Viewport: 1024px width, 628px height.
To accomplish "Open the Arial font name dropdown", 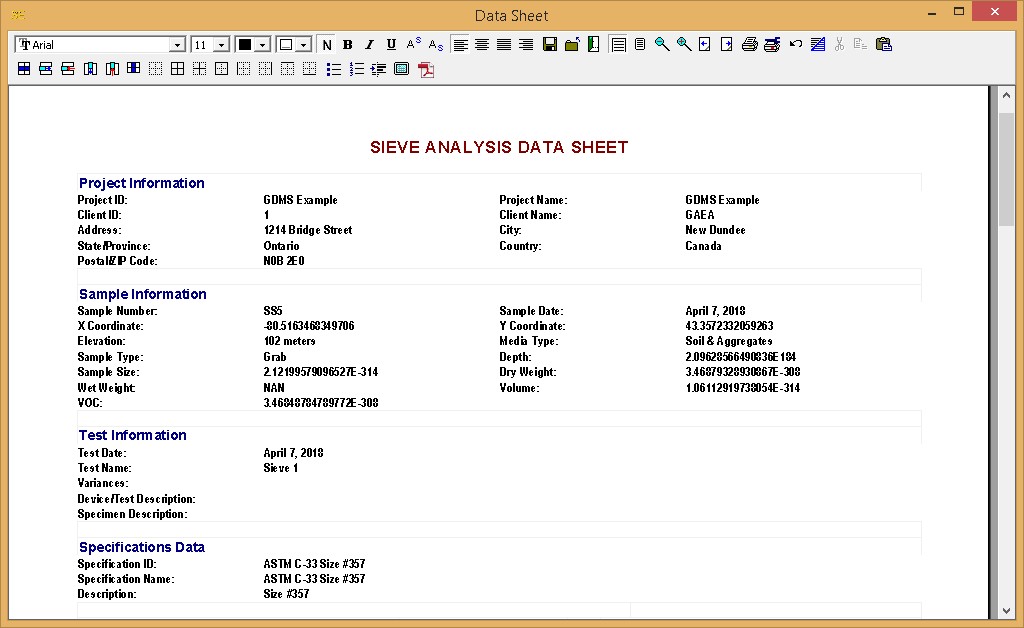I will 177,45.
